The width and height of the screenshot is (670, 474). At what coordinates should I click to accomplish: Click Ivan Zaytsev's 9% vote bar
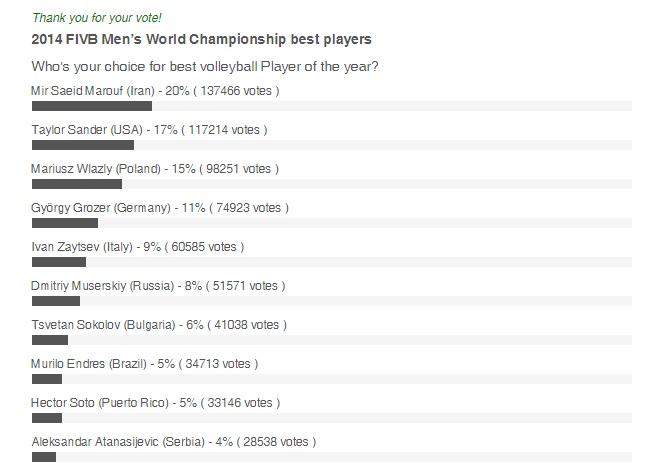pyautogui.click(x=59, y=262)
